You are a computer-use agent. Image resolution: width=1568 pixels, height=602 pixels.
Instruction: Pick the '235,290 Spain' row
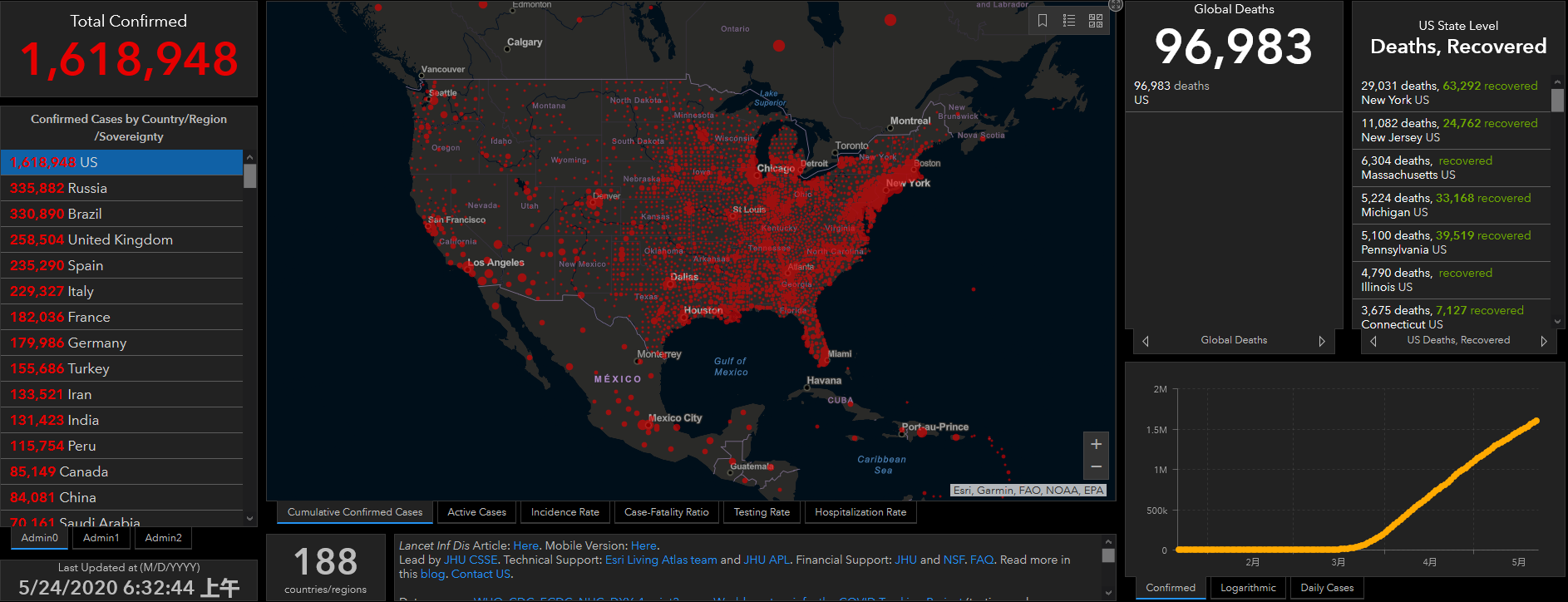[122, 265]
